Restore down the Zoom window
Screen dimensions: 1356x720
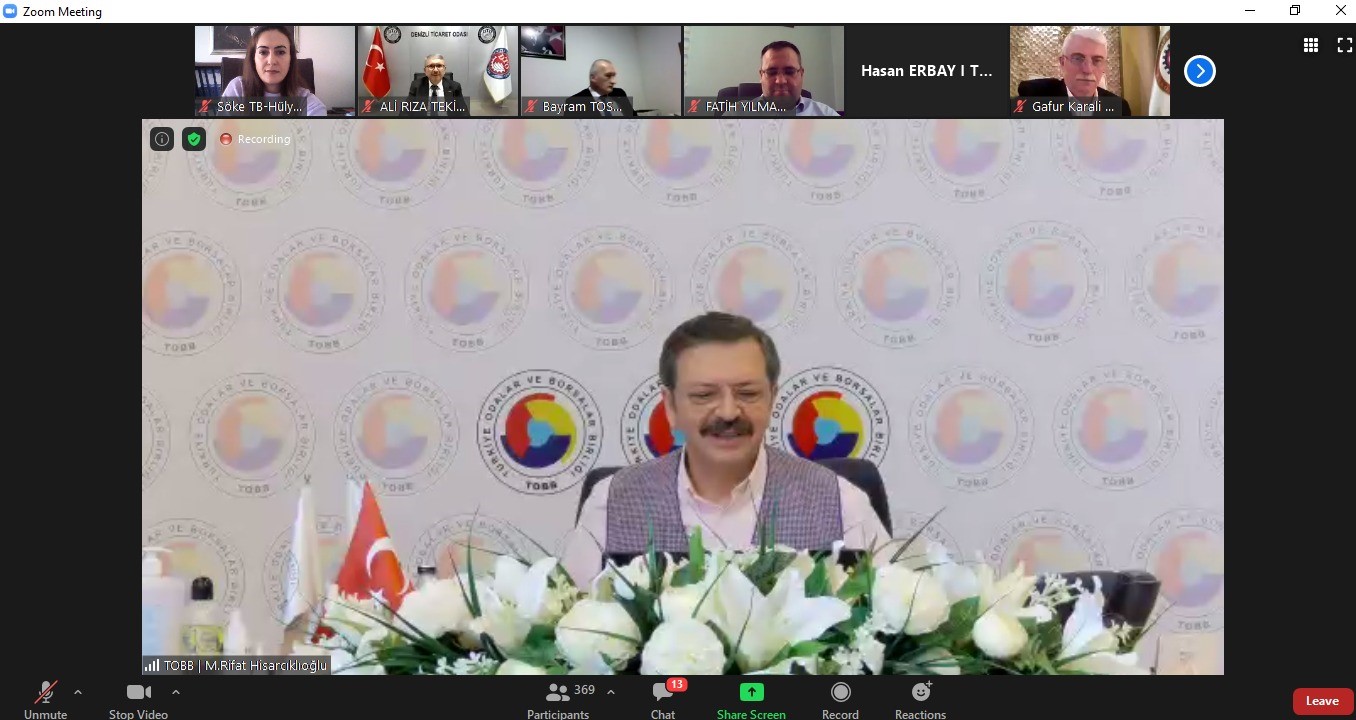pyautogui.click(x=1295, y=11)
